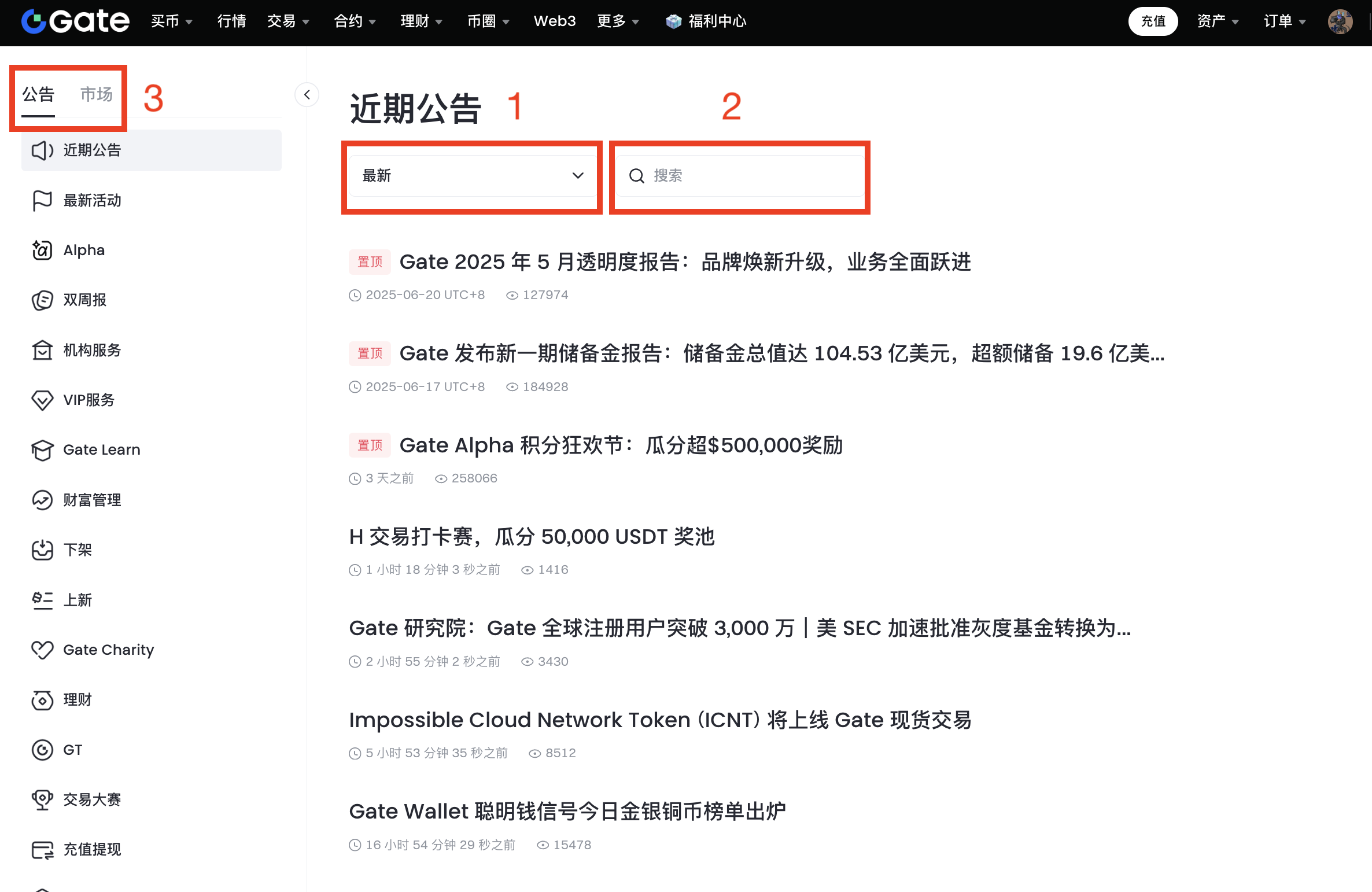Select the Gate Charity heart icon
This screenshot has width=1372, height=892.
pyautogui.click(x=42, y=650)
